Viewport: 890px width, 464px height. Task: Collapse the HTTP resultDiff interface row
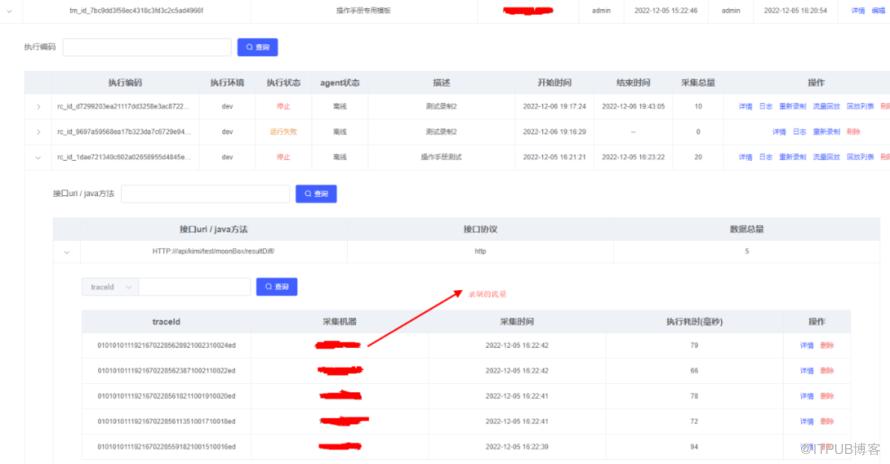(67, 252)
